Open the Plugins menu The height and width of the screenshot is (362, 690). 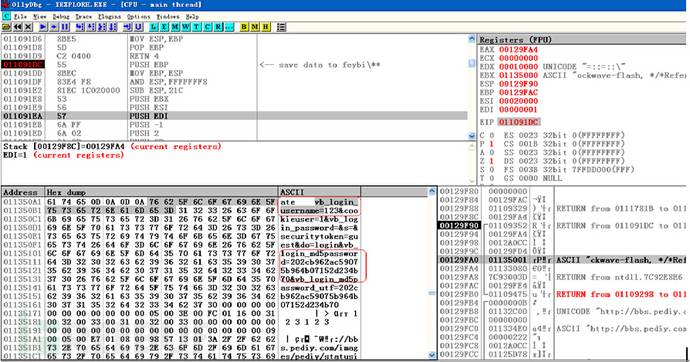tap(110, 16)
